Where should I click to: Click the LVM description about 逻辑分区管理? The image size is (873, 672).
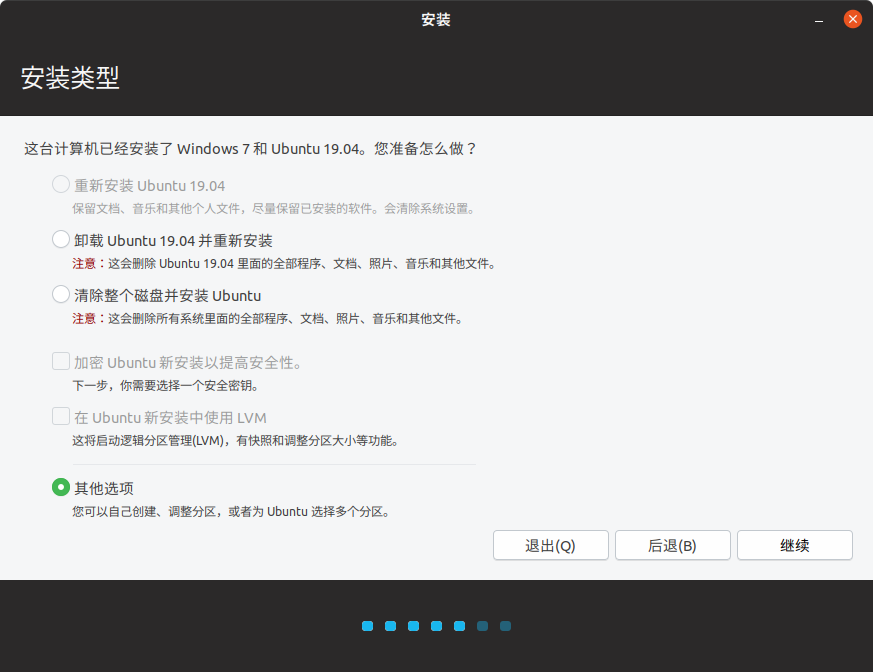(x=236, y=440)
